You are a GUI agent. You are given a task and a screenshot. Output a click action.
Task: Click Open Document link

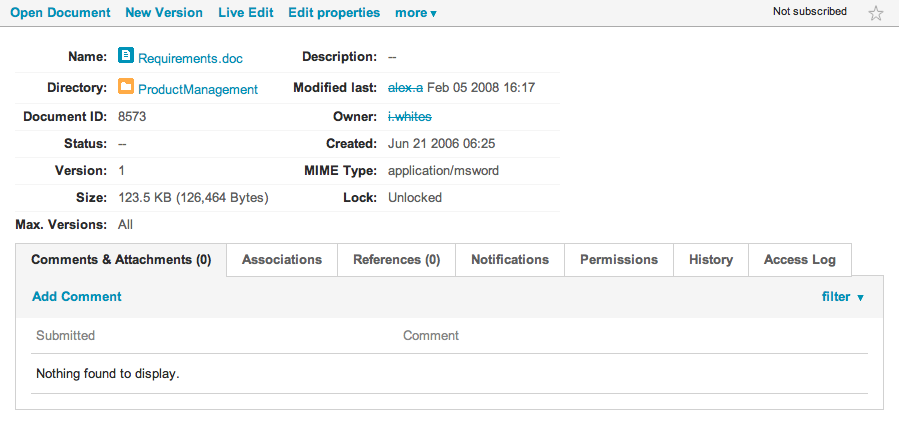click(x=61, y=13)
